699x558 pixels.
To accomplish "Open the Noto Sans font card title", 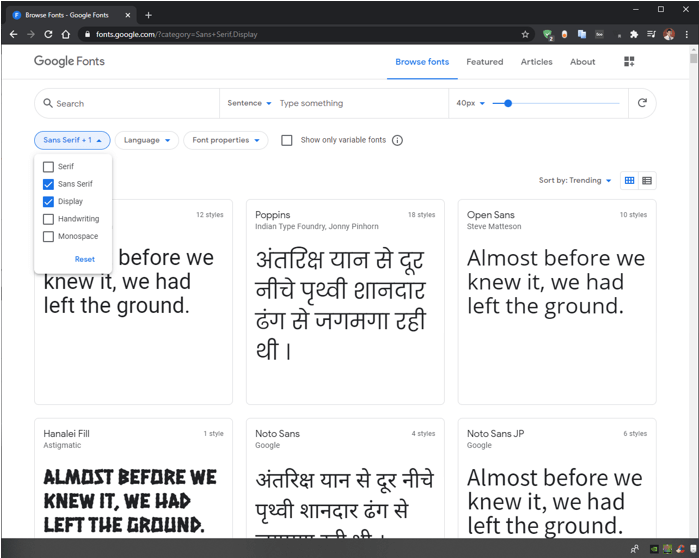I will tap(277, 433).
